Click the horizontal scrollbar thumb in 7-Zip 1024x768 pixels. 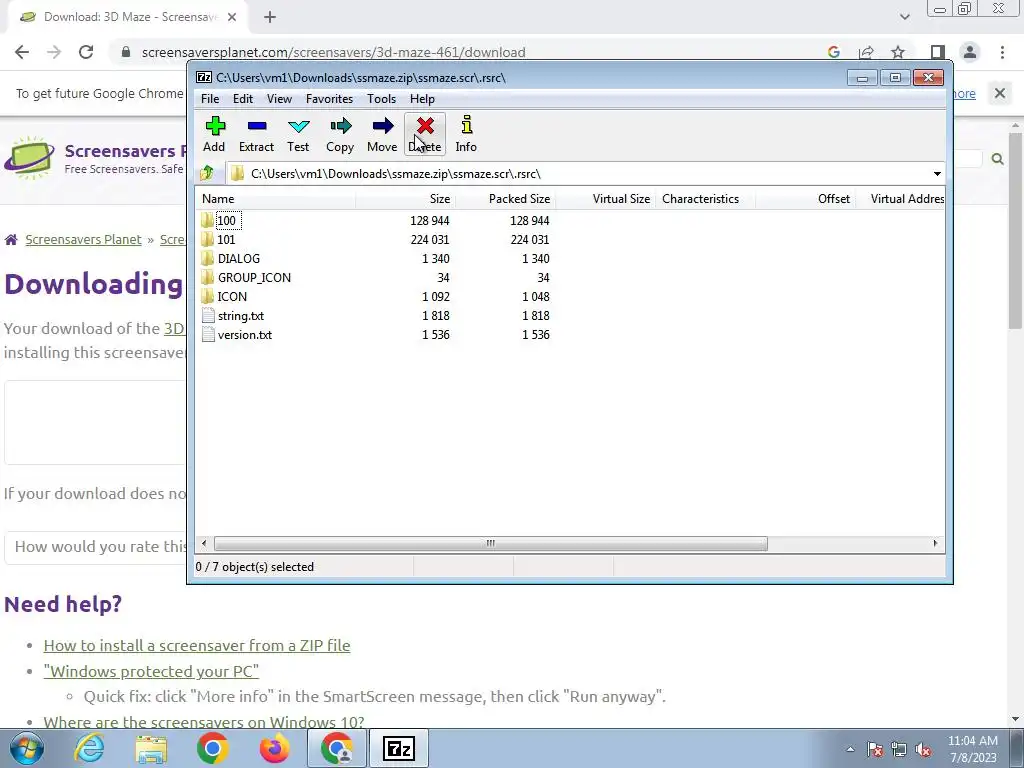pos(490,543)
